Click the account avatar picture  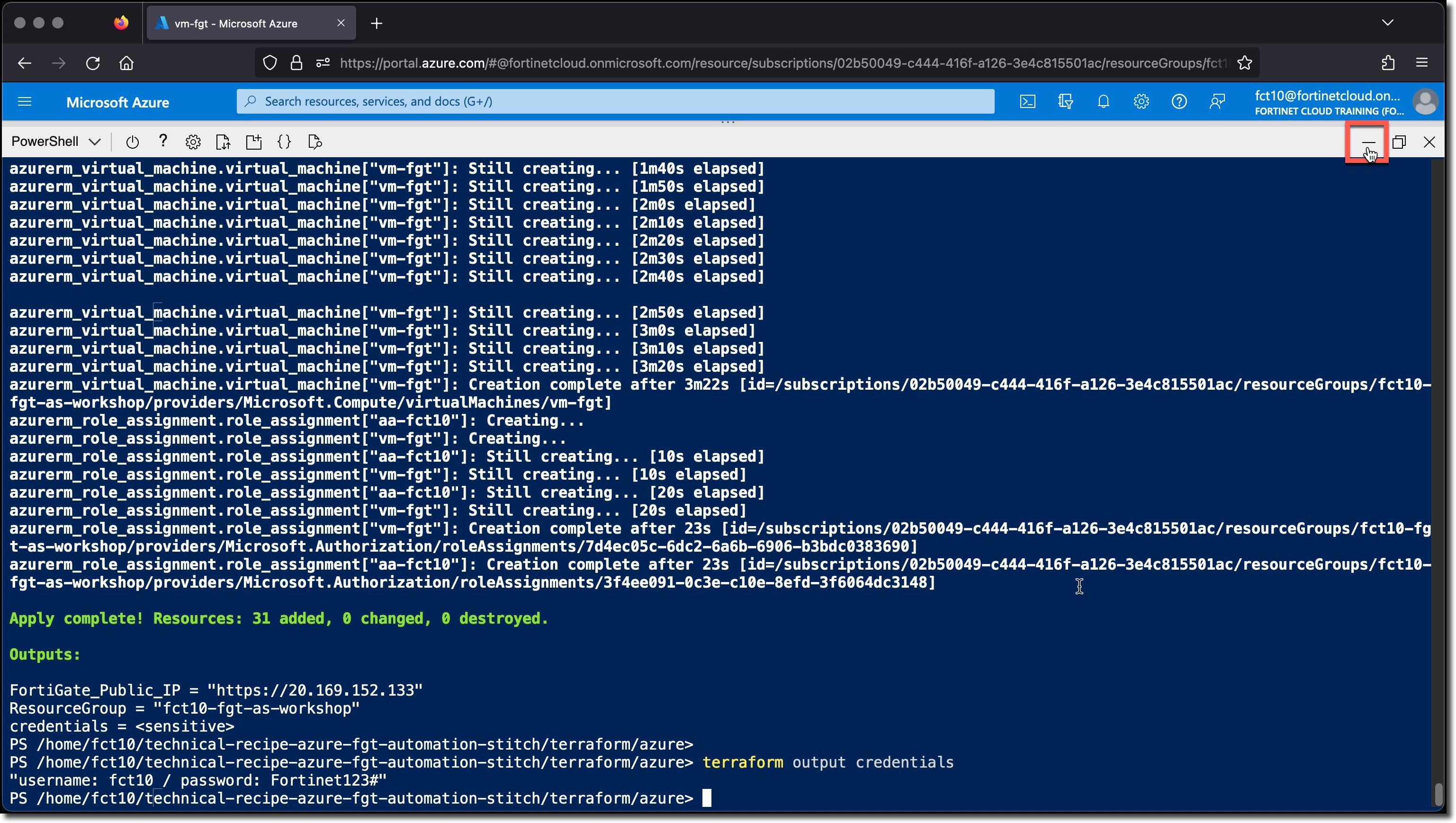1425,102
